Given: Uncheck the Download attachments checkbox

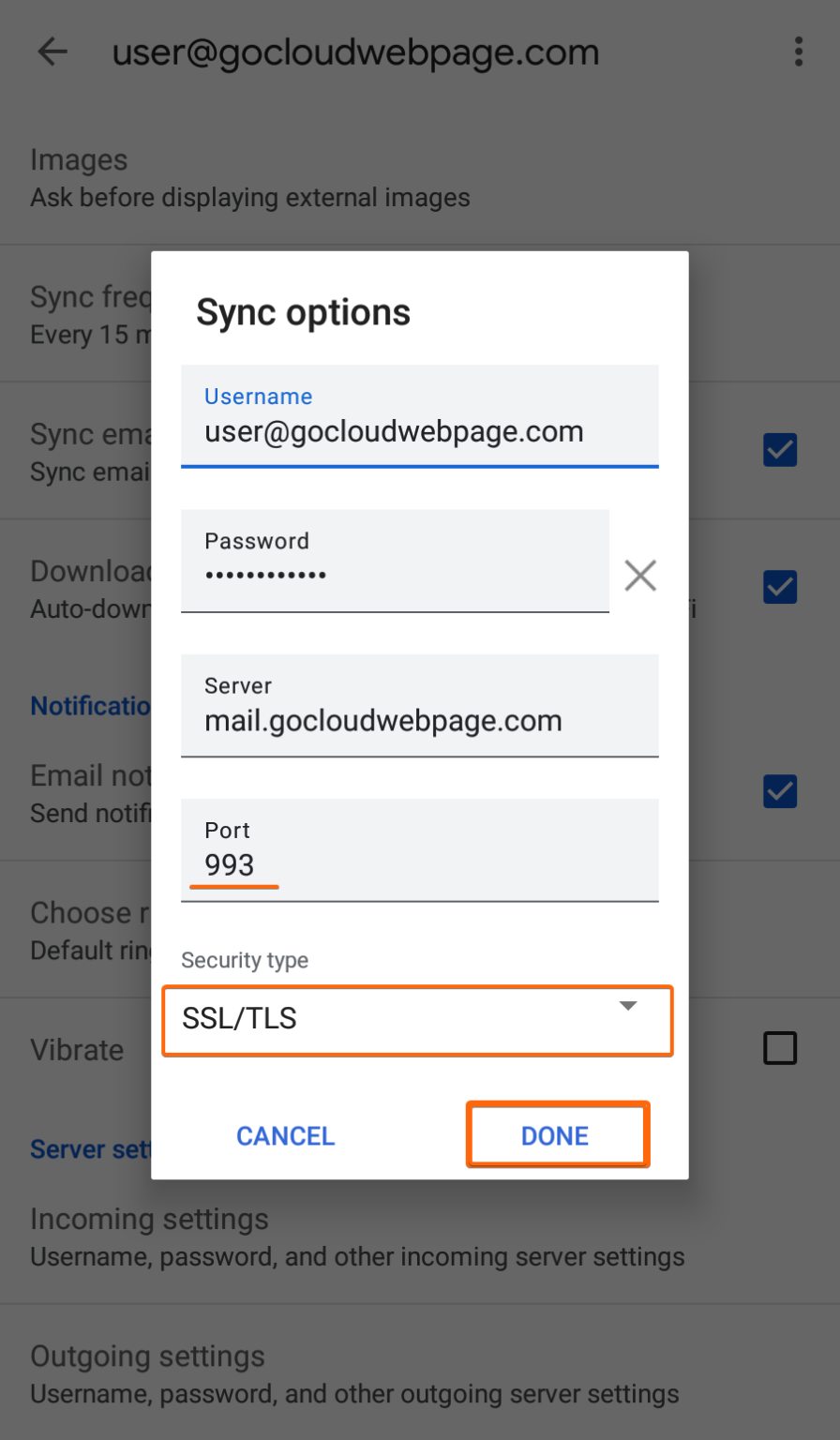Looking at the screenshot, I should pos(779,587).
